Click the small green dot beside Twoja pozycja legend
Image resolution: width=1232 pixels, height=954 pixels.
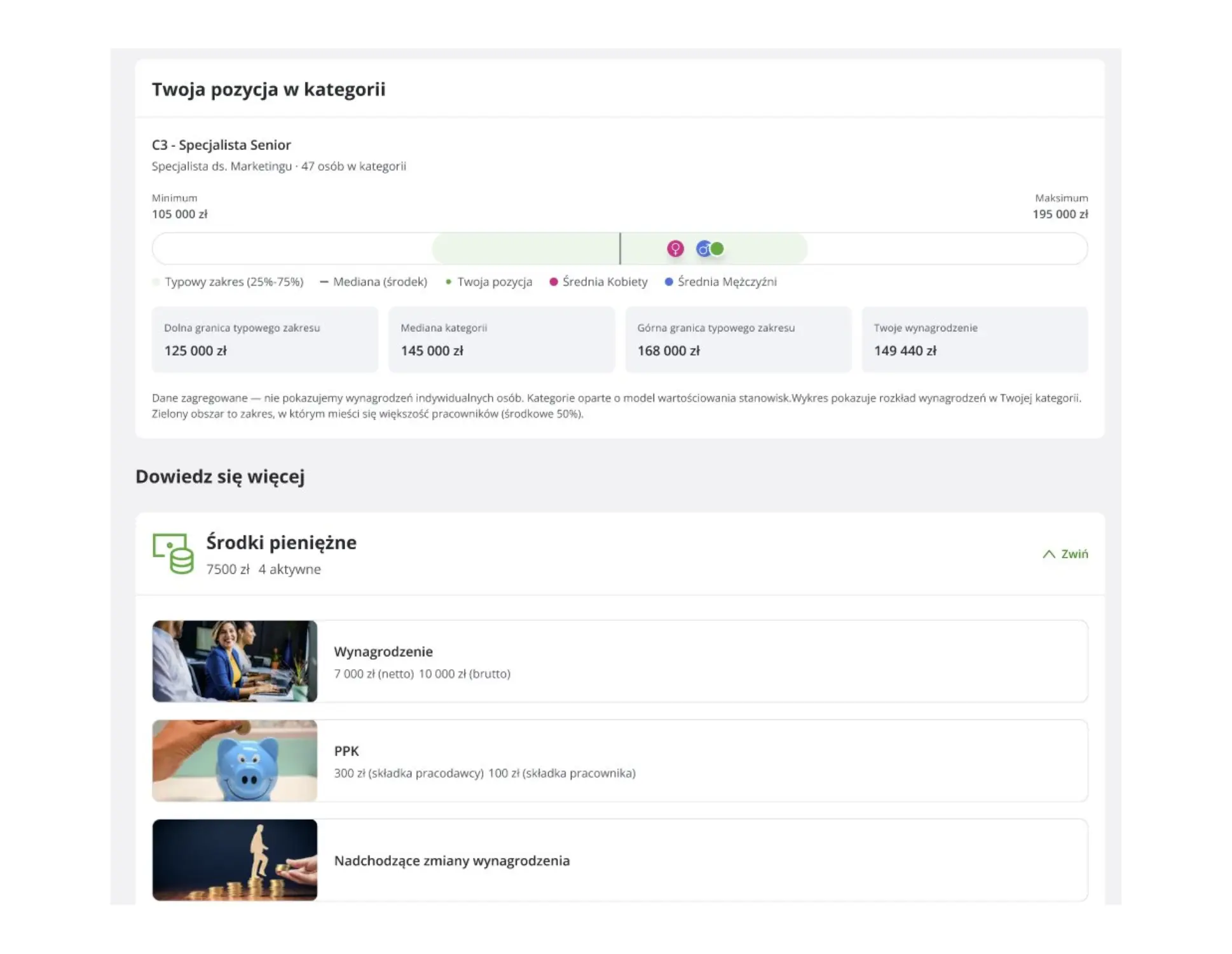click(449, 282)
